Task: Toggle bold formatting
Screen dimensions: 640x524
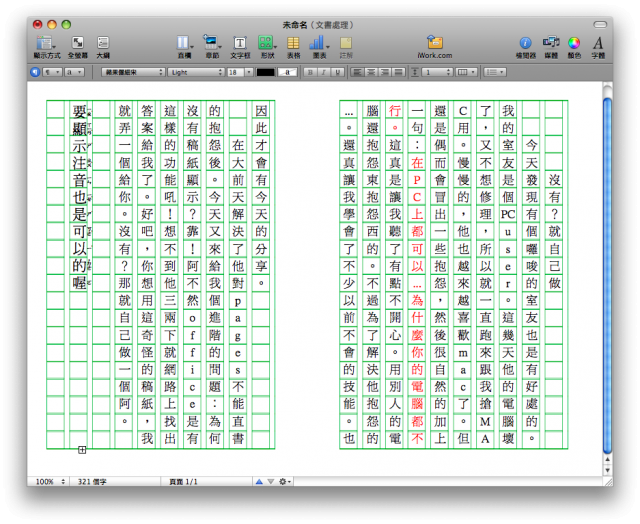Action: point(310,72)
